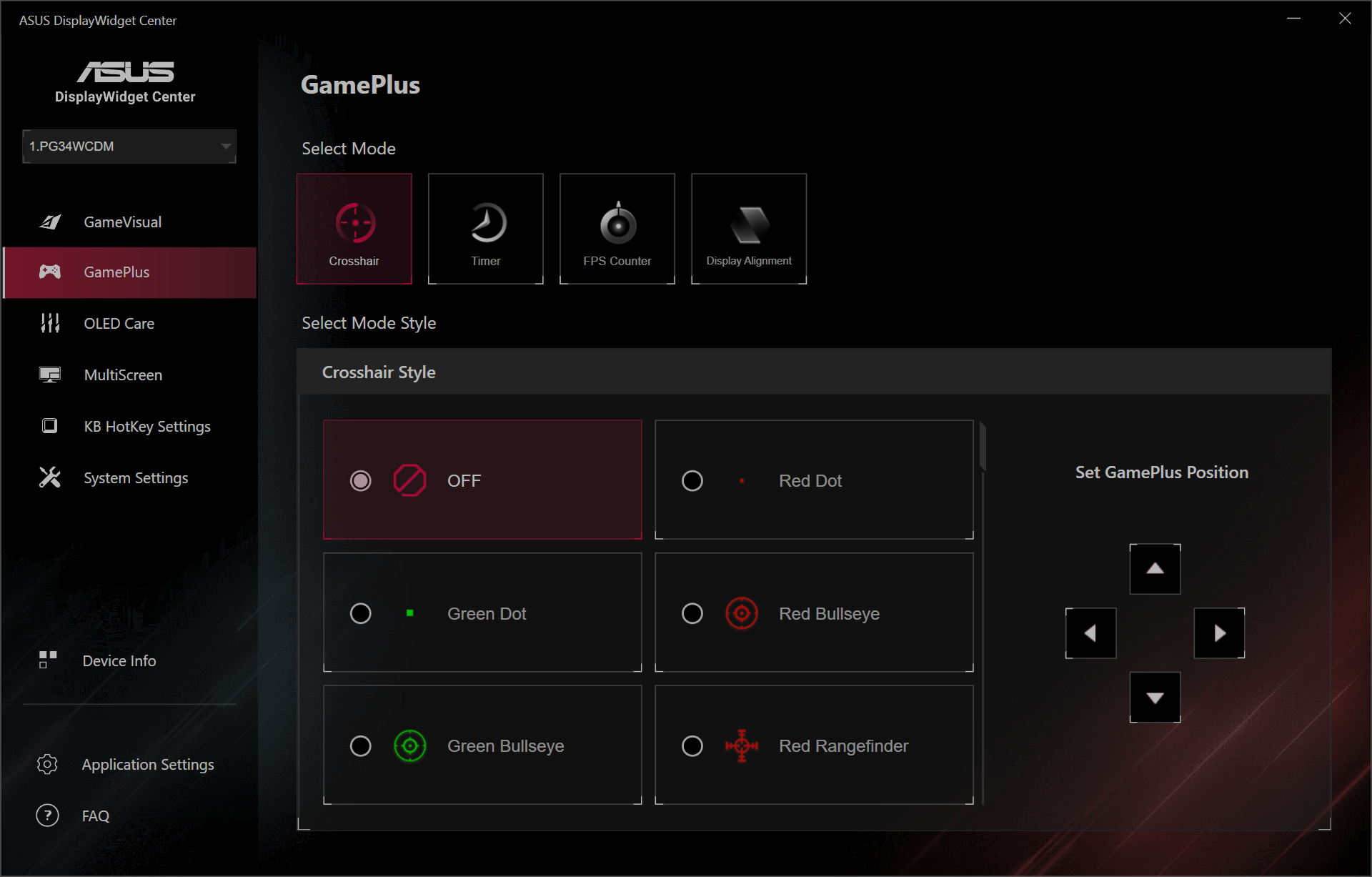Viewport: 1372px width, 877px height.
Task: Select Red Rangefinder radio option
Action: click(x=692, y=746)
